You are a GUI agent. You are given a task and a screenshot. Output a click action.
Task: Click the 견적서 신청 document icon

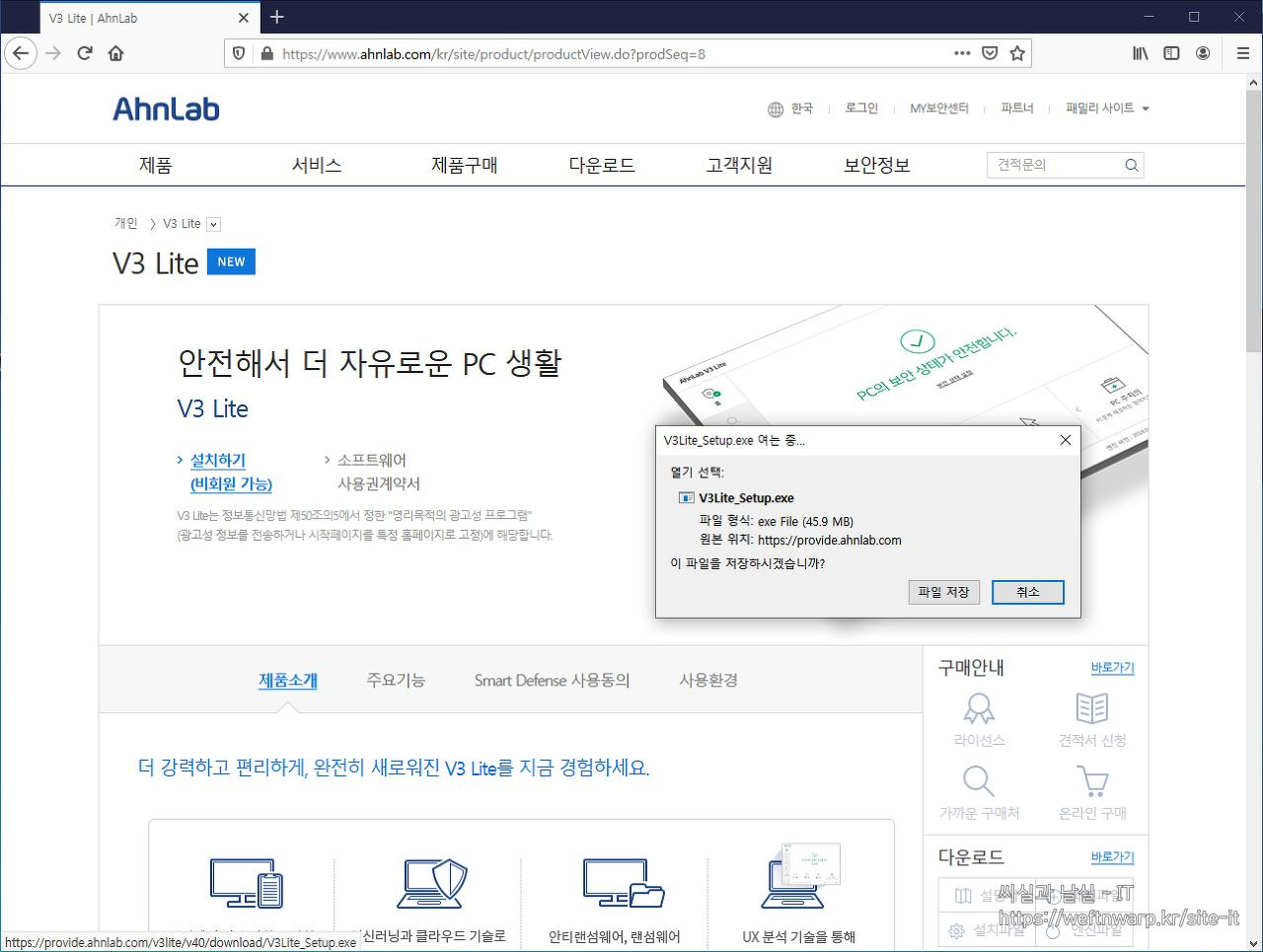(x=1092, y=708)
